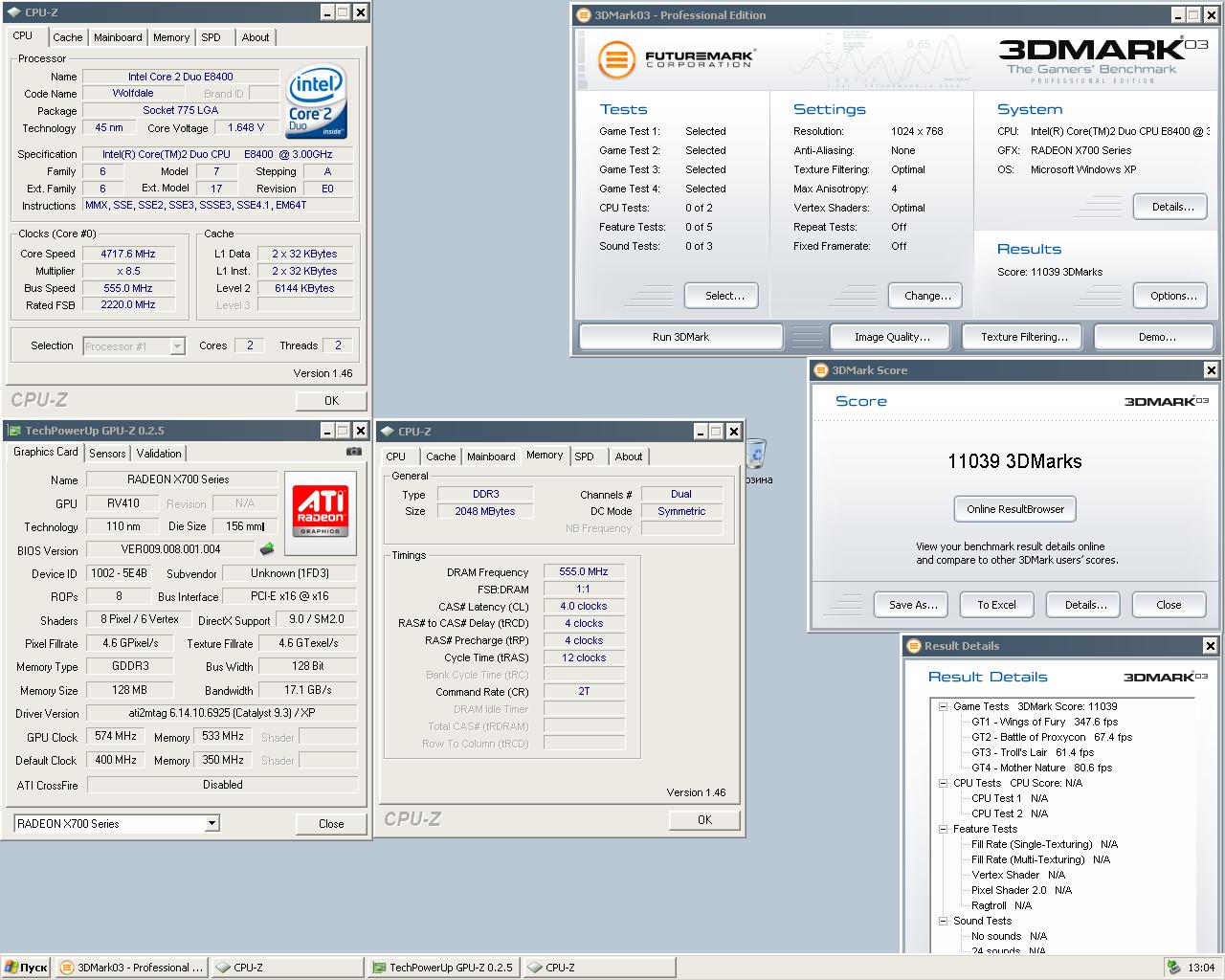Click the 3DMark Score window title icon
The image size is (1225, 980).
point(820,370)
